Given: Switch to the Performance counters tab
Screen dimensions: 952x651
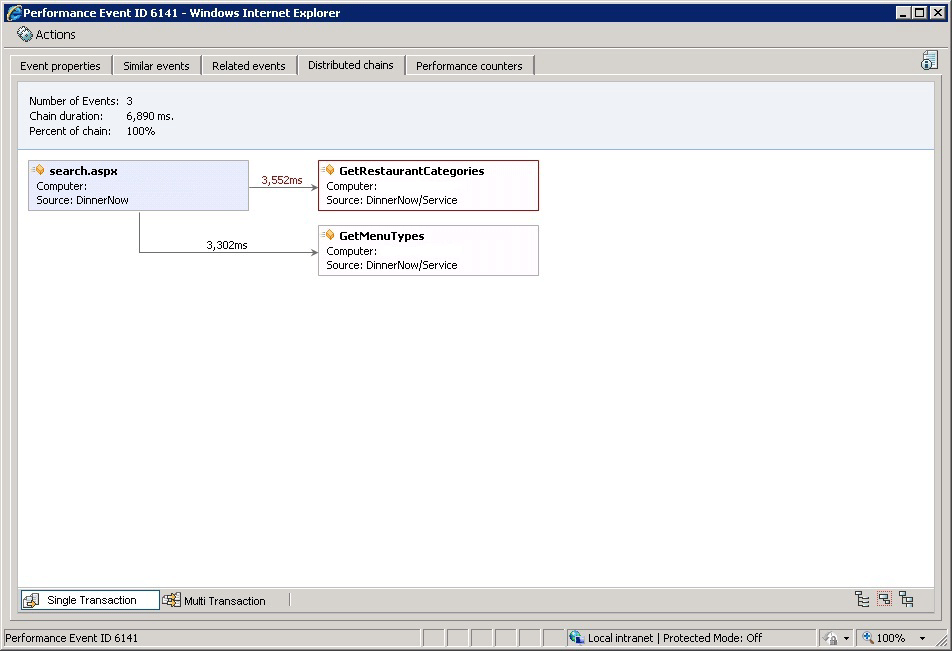Looking at the screenshot, I should pos(469,65).
